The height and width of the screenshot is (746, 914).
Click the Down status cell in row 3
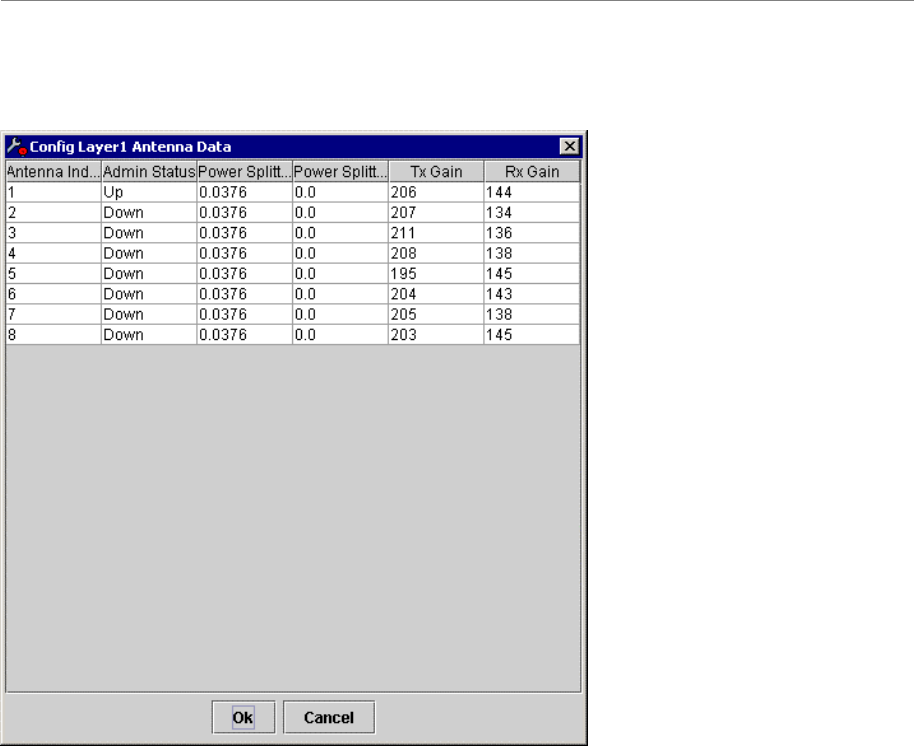click(149, 233)
